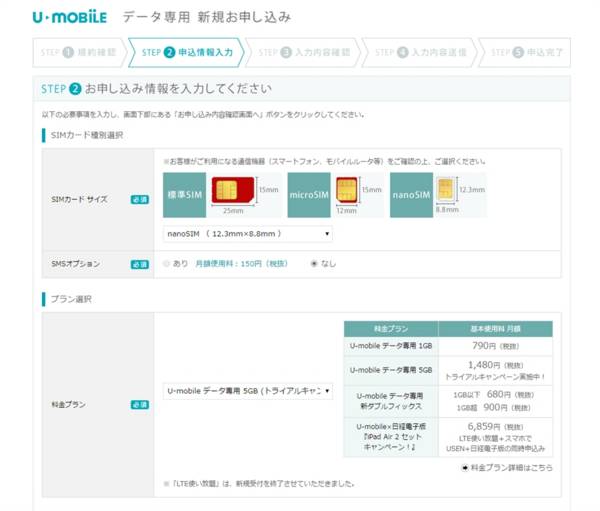600x511 pixels.
Task: Click the standard SIM card image
Action: point(233,189)
